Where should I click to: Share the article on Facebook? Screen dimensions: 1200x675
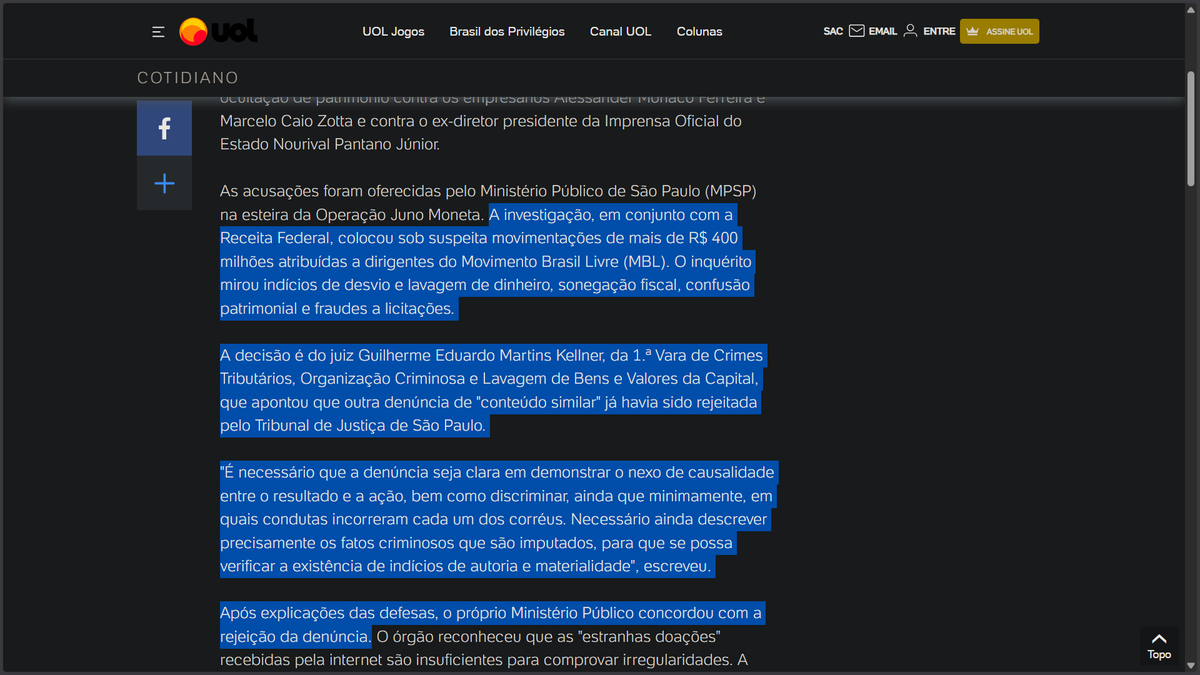[164, 127]
